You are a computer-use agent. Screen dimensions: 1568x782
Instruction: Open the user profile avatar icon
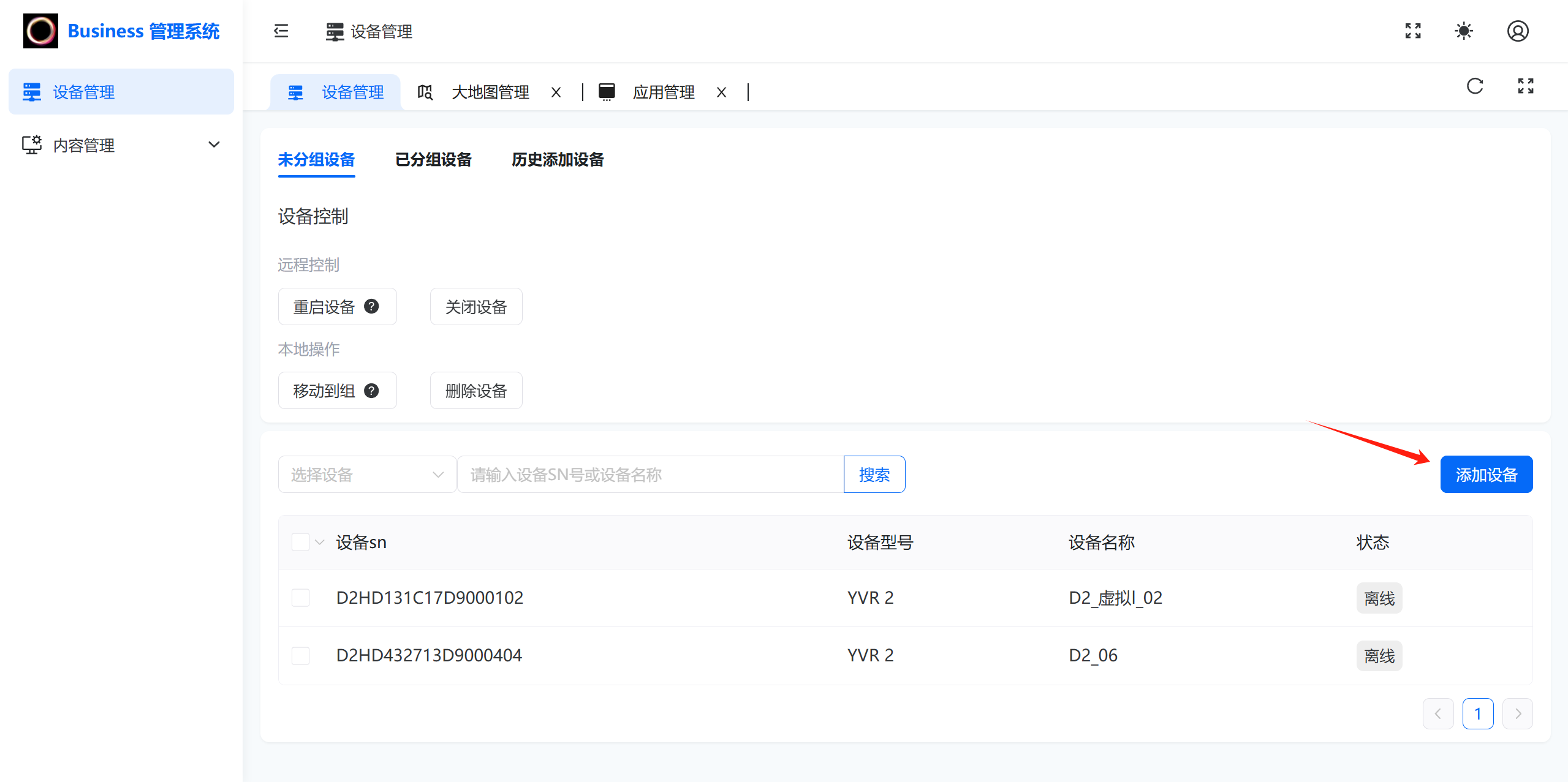pyautogui.click(x=1517, y=31)
